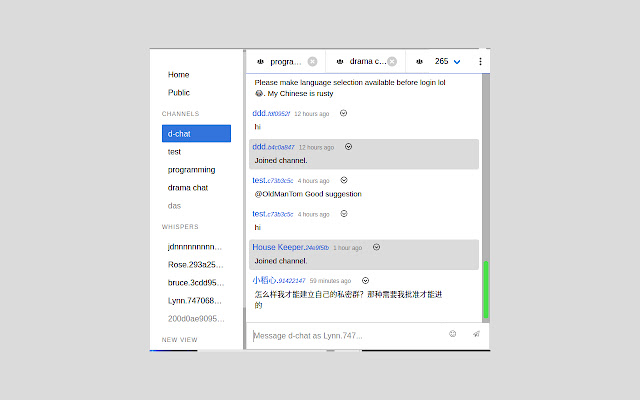Switch to the drama chat tab

pos(368,61)
